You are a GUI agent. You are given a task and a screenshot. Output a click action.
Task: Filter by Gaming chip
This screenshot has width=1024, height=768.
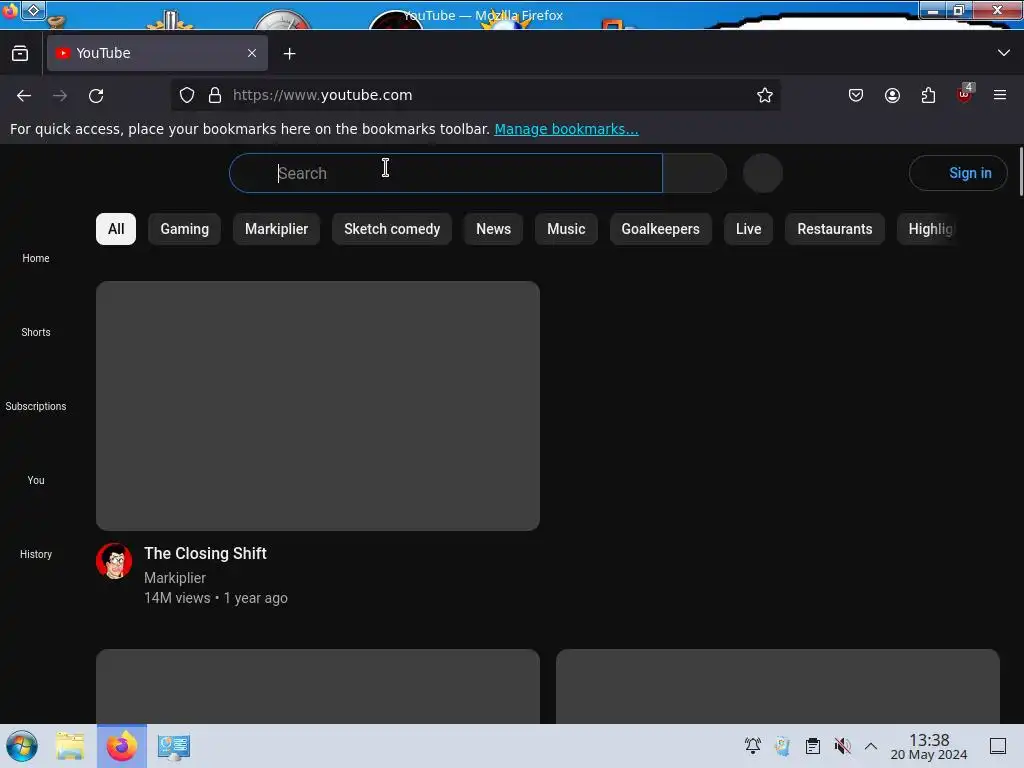pos(185,229)
